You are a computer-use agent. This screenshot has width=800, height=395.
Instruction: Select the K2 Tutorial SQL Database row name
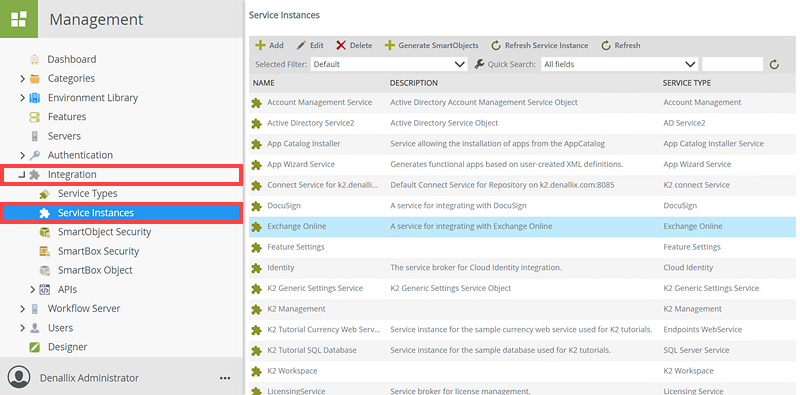pos(312,351)
